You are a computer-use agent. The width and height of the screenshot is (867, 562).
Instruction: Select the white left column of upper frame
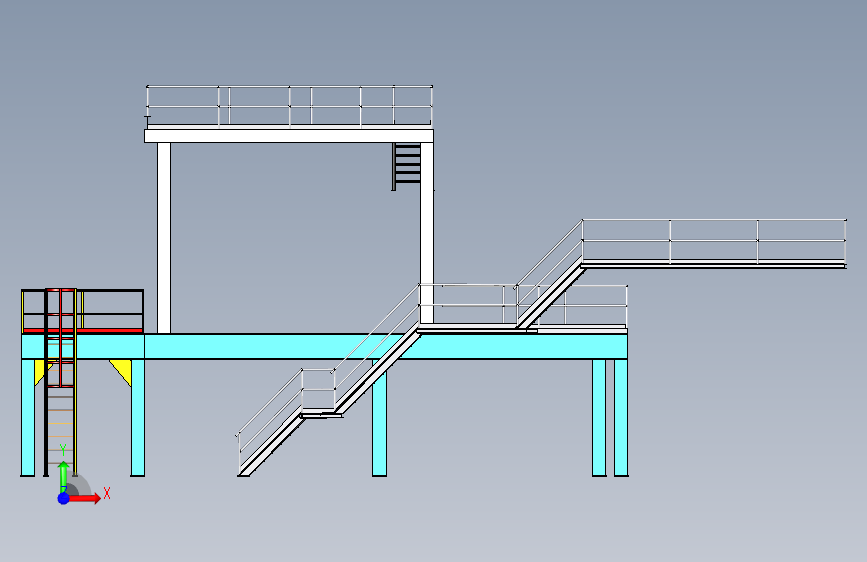[164, 238]
